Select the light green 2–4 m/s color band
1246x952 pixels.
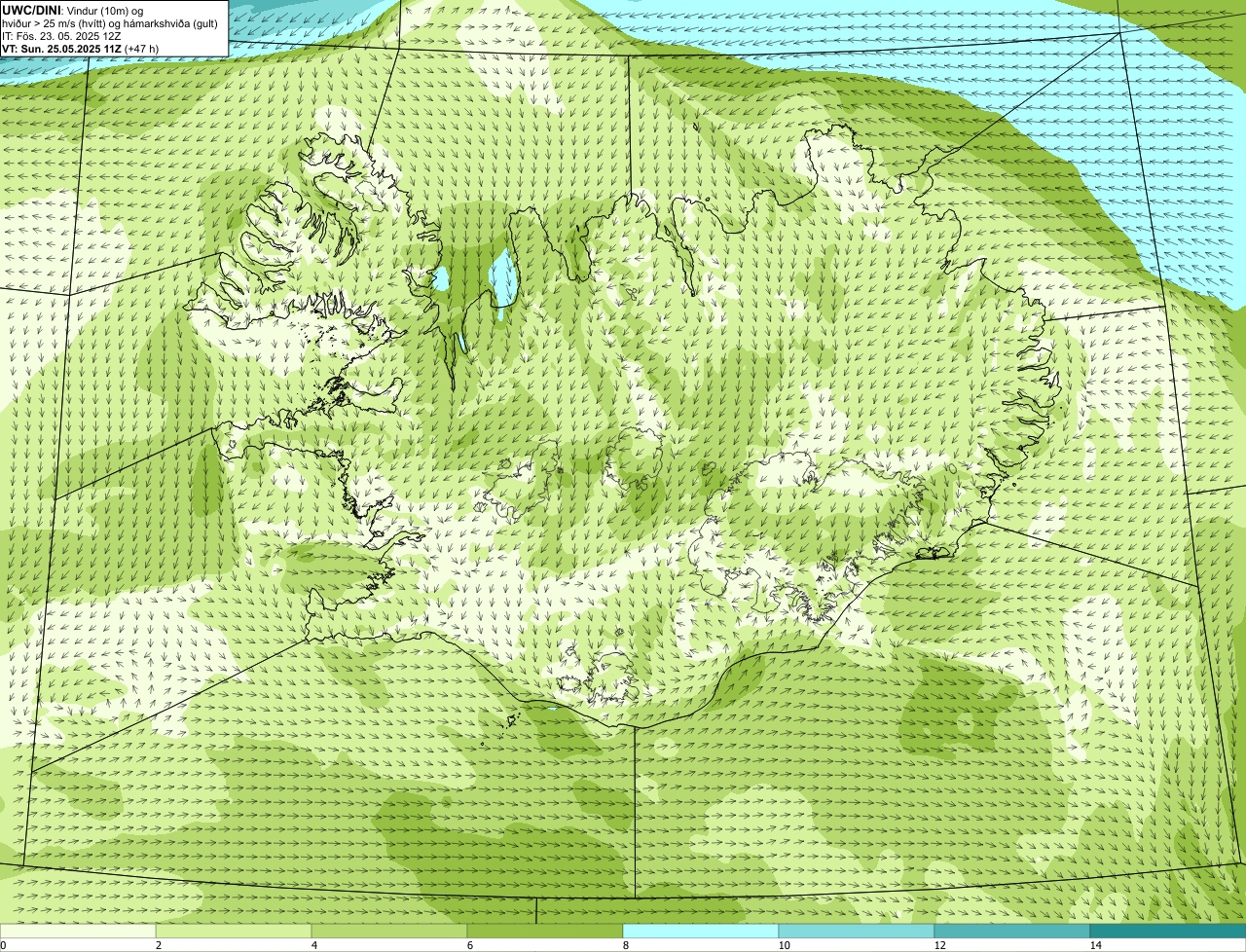pyautogui.click(x=234, y=931)
